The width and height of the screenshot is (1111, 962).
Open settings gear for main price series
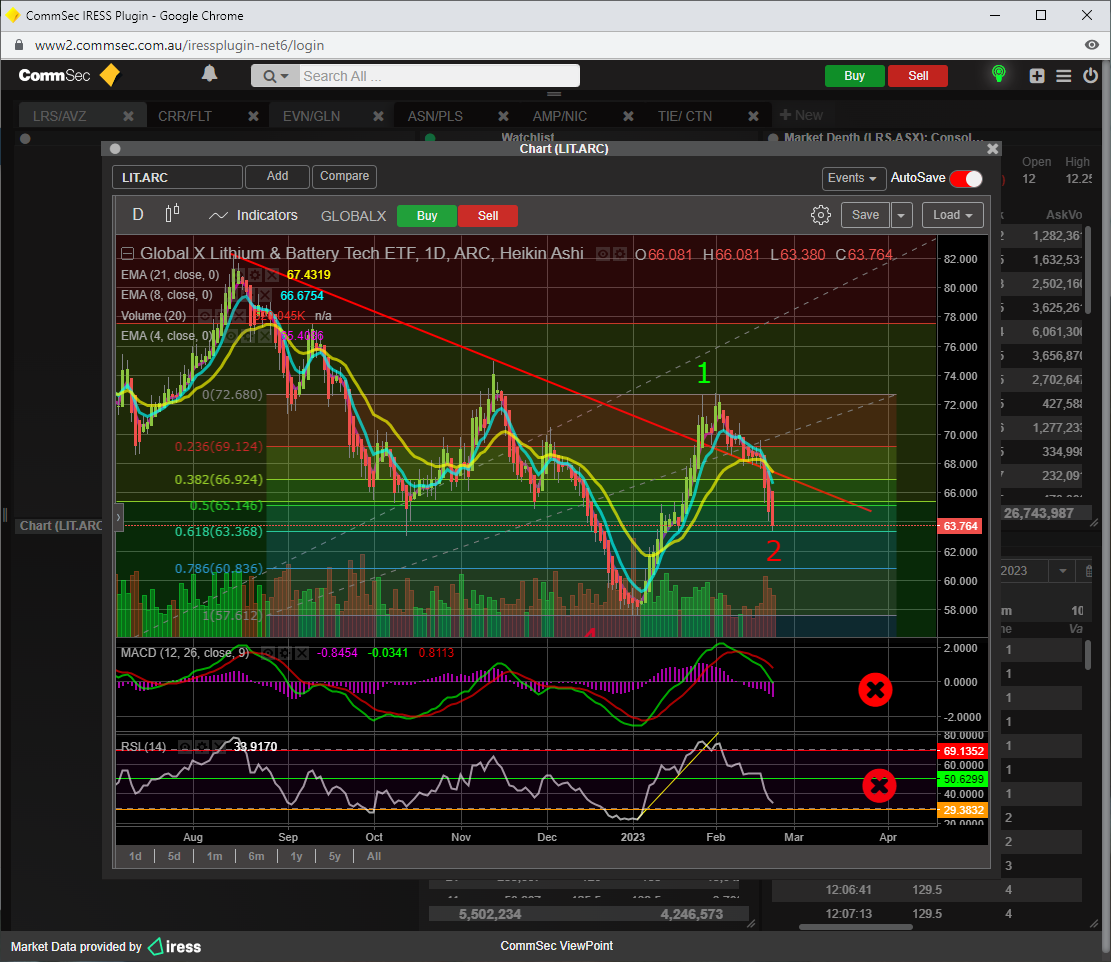(619, 254)
